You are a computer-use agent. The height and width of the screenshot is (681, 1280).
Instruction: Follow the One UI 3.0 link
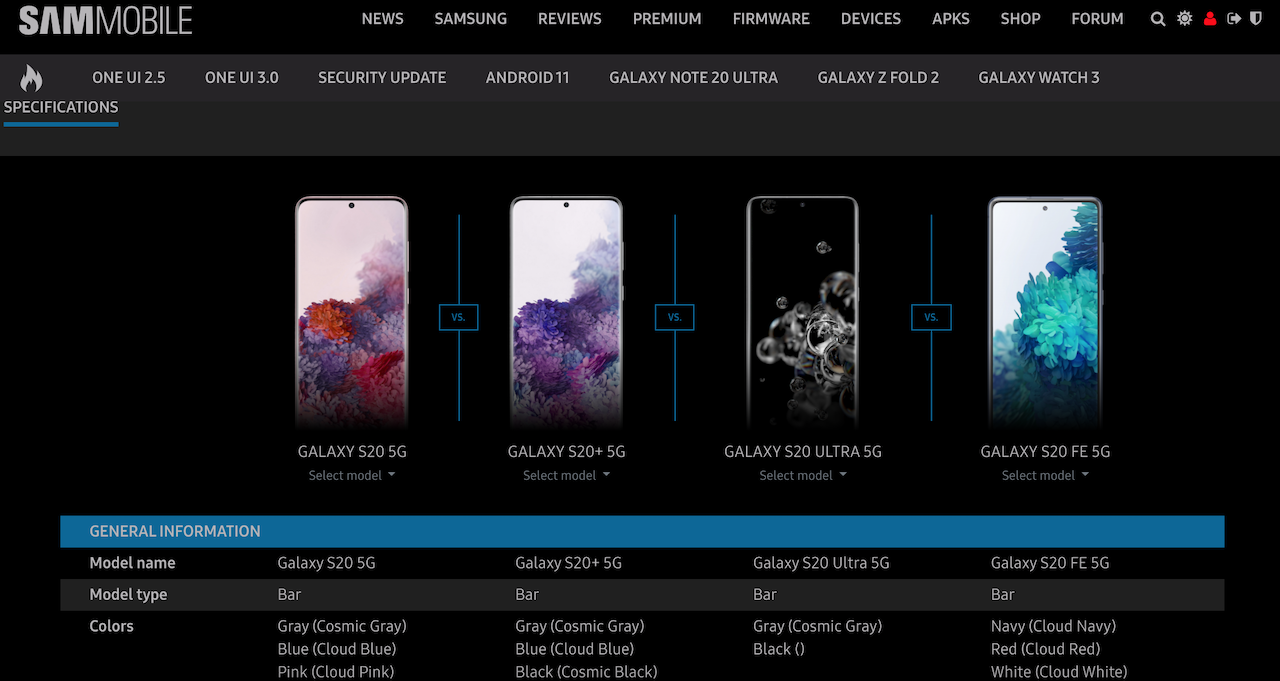[x=241, y=78]
